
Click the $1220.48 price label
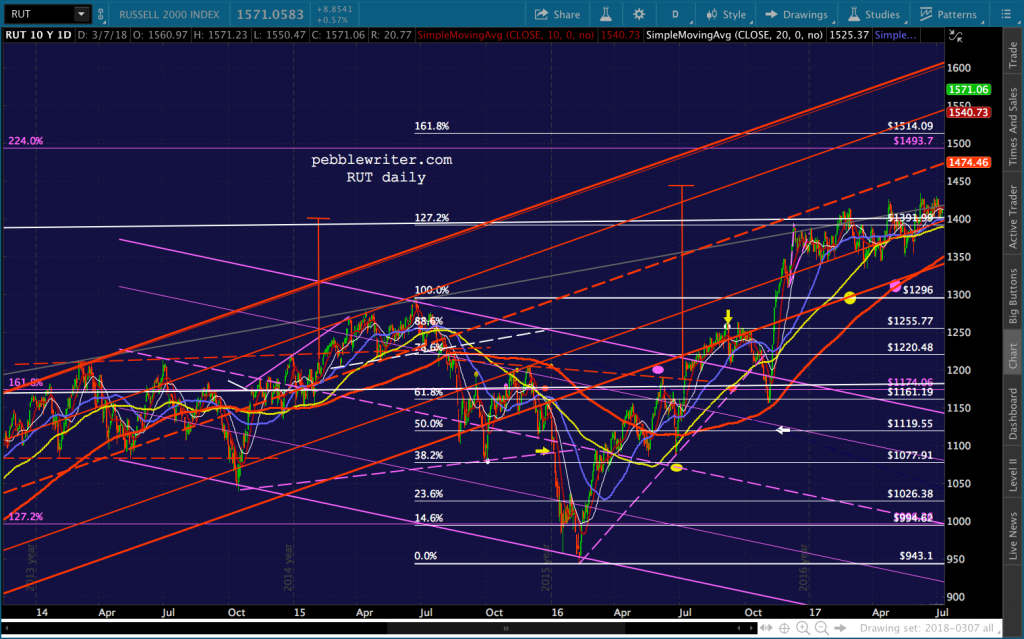[910, 347]
